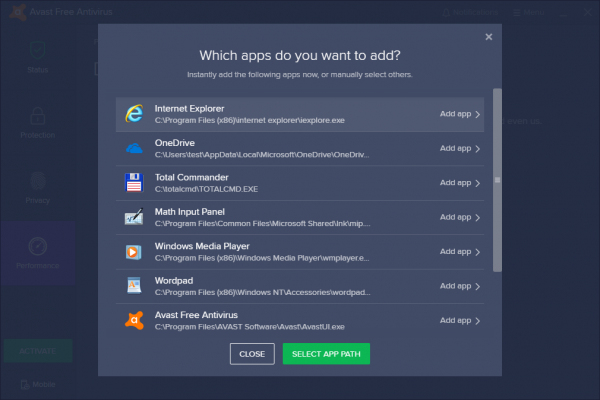Add app for Math Input Panel
The height and width of the screenshot is (400, 600).
click(x=460, y=217)
